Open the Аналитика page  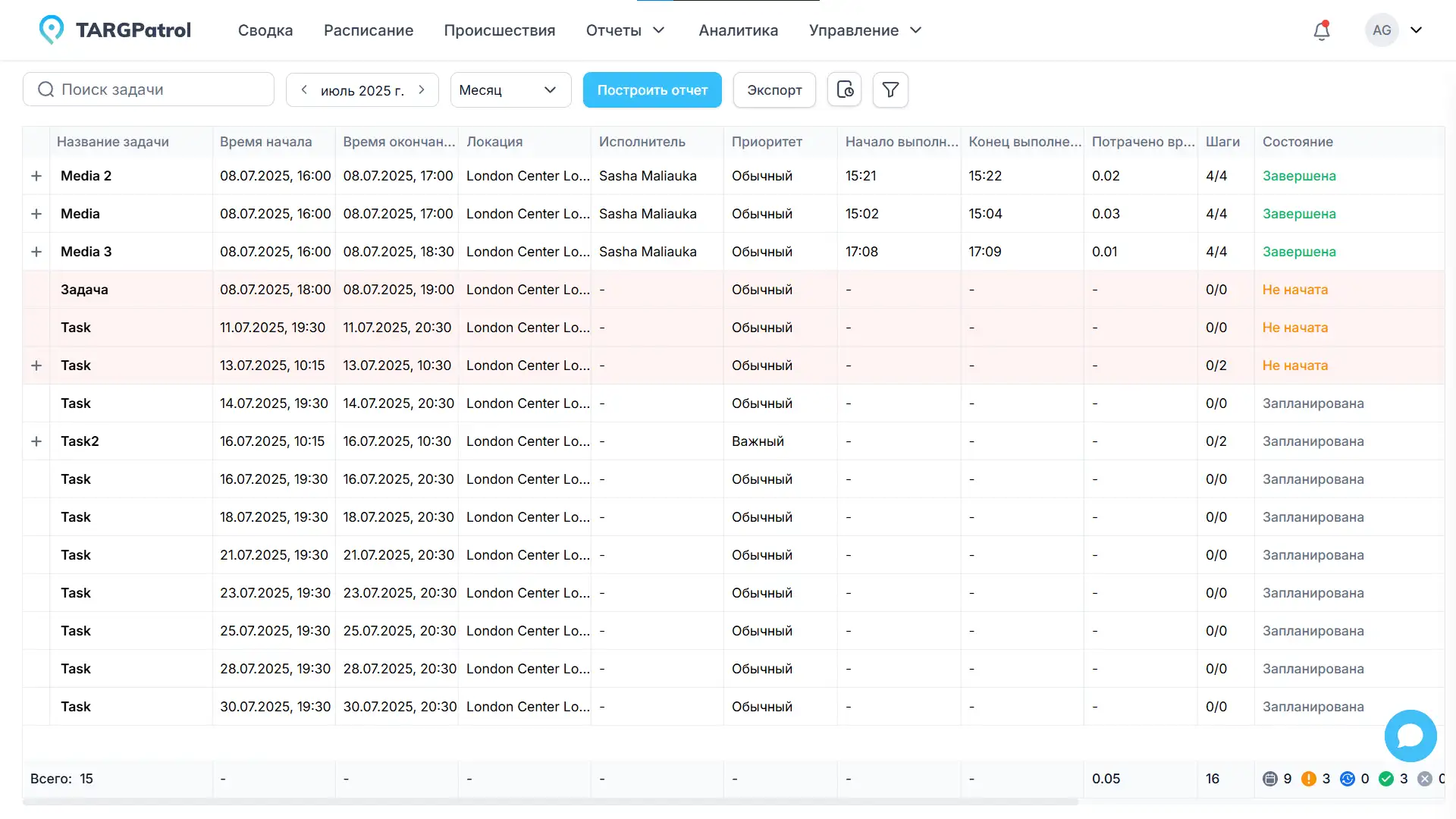coord(738,30)
